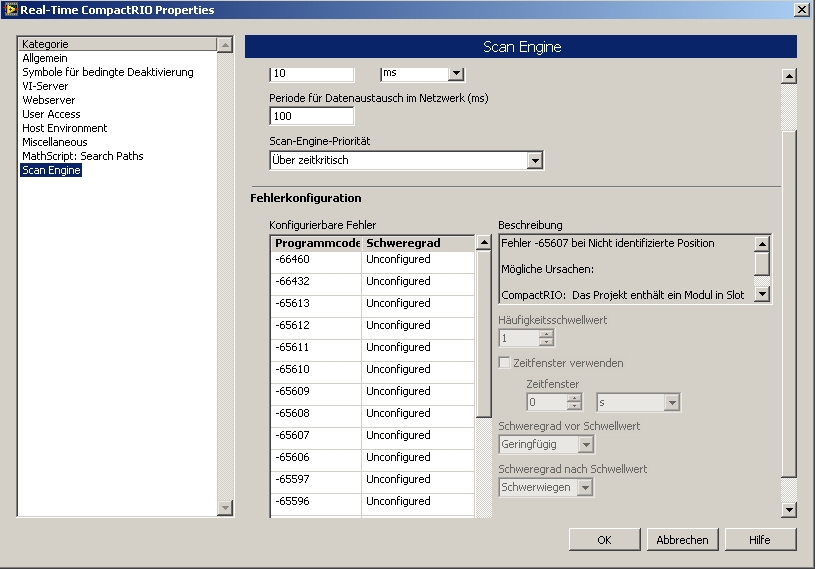Click Scan Engine page scroll down arrow

[x=789, y=510]
